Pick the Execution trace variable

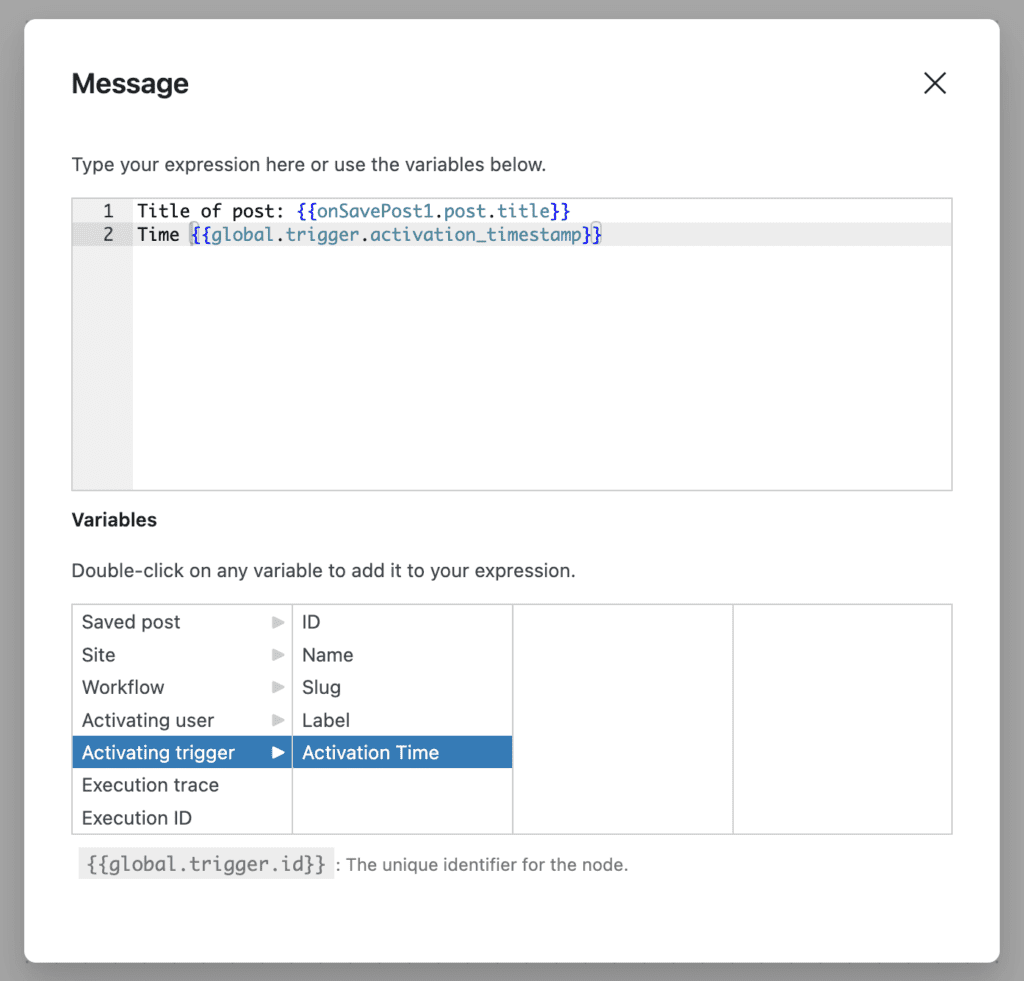click(150, 785)
